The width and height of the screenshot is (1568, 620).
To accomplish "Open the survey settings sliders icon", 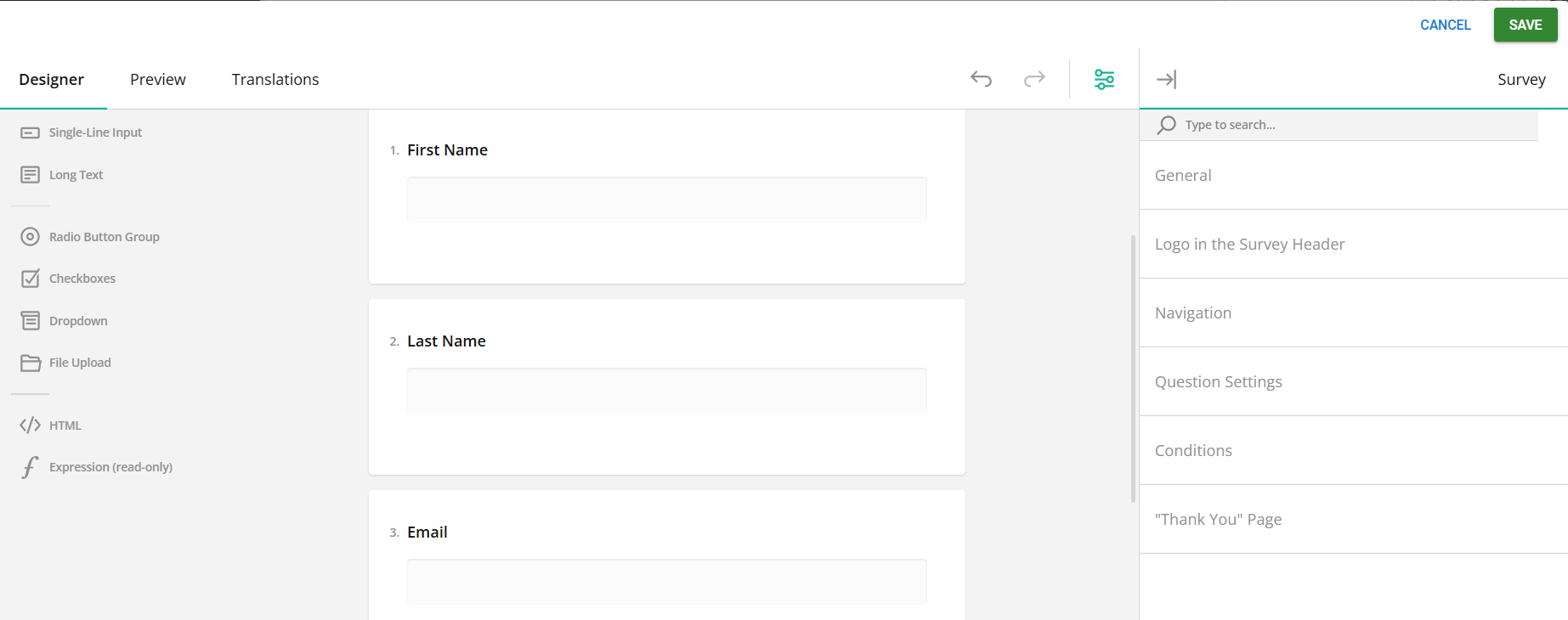I will (x=1104, y=78).
